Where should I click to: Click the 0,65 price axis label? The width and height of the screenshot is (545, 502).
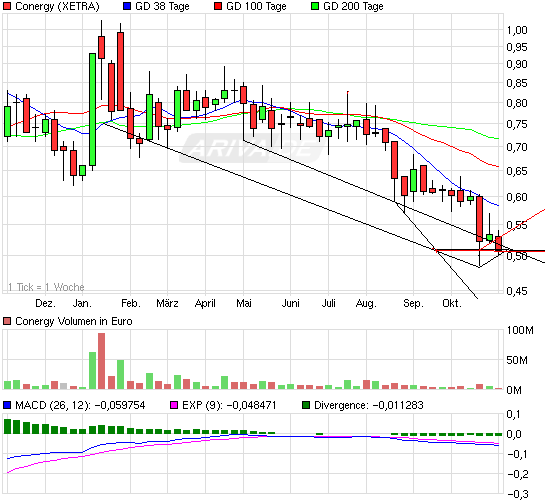(517, 171)
